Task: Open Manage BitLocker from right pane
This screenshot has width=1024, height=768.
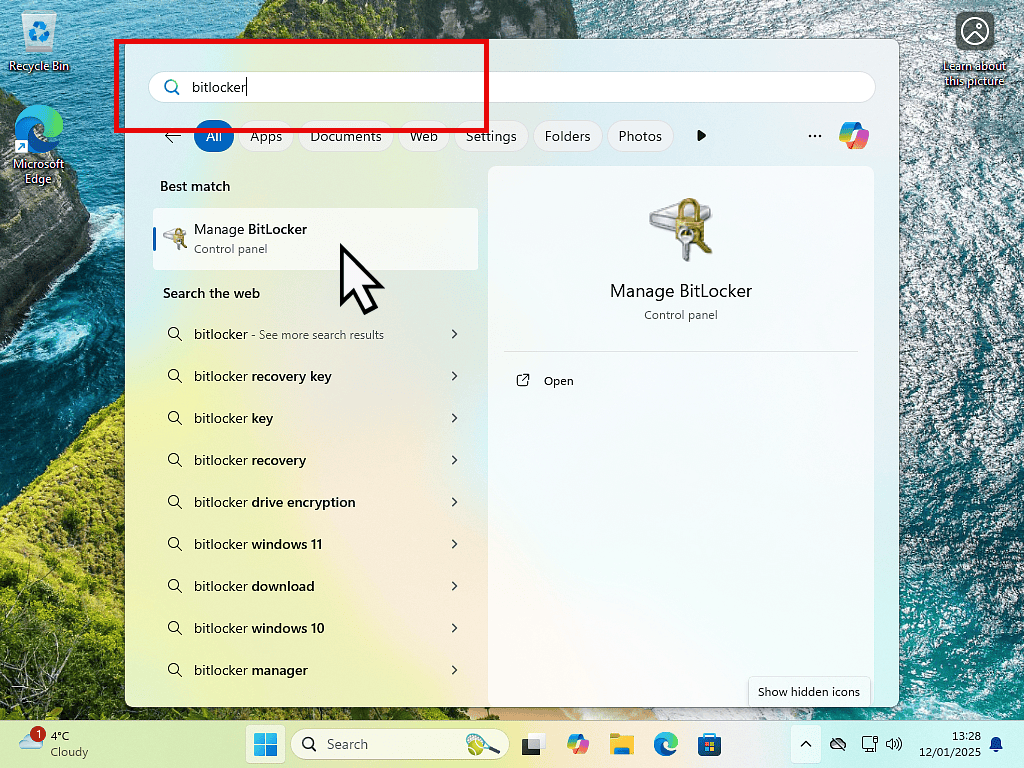Action: (x=558, y=381)
